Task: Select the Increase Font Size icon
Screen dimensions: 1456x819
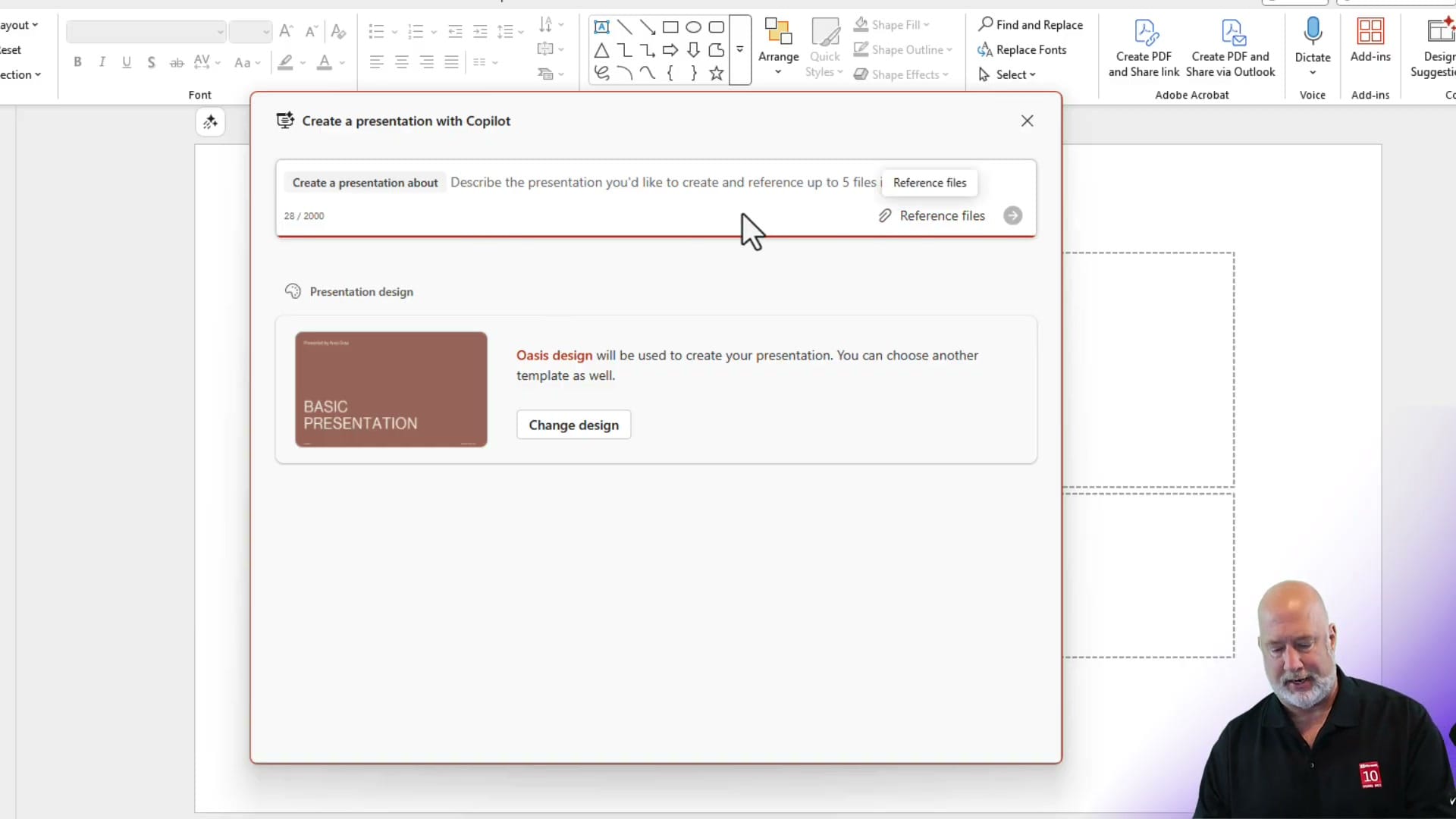Action: [x=286, y=31]
